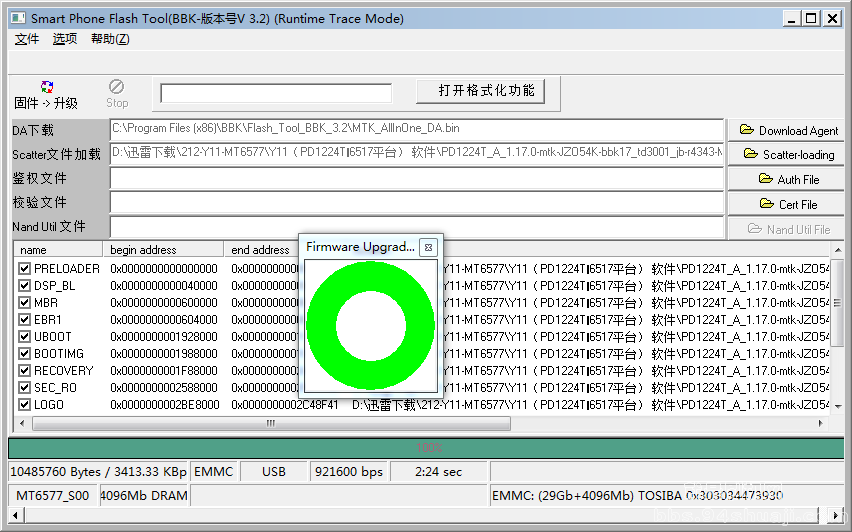Toggle the UBOOT partition checkbox
852x532 pixels.
pos(25,337)
